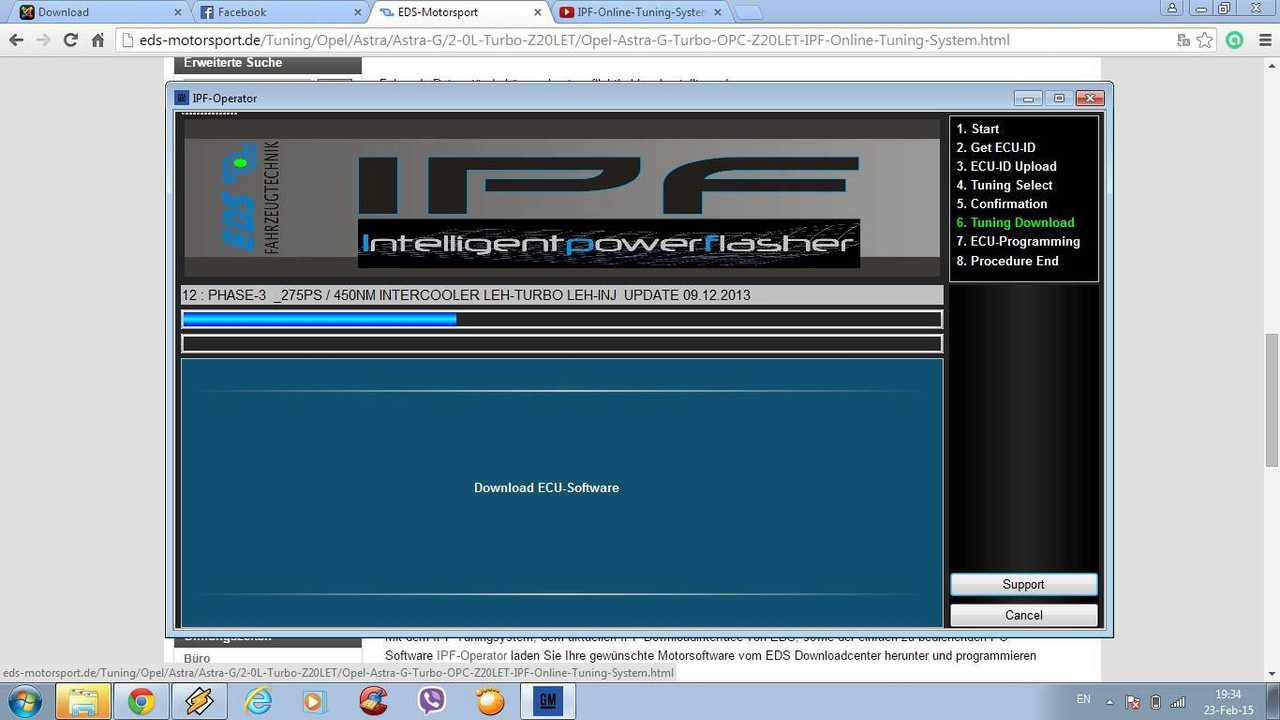The width and height of the screenshot is (1280, 720).
Task: Close the EDS-Motorsport browser tab
Action: pyautogui.click(x=538, y=13)
